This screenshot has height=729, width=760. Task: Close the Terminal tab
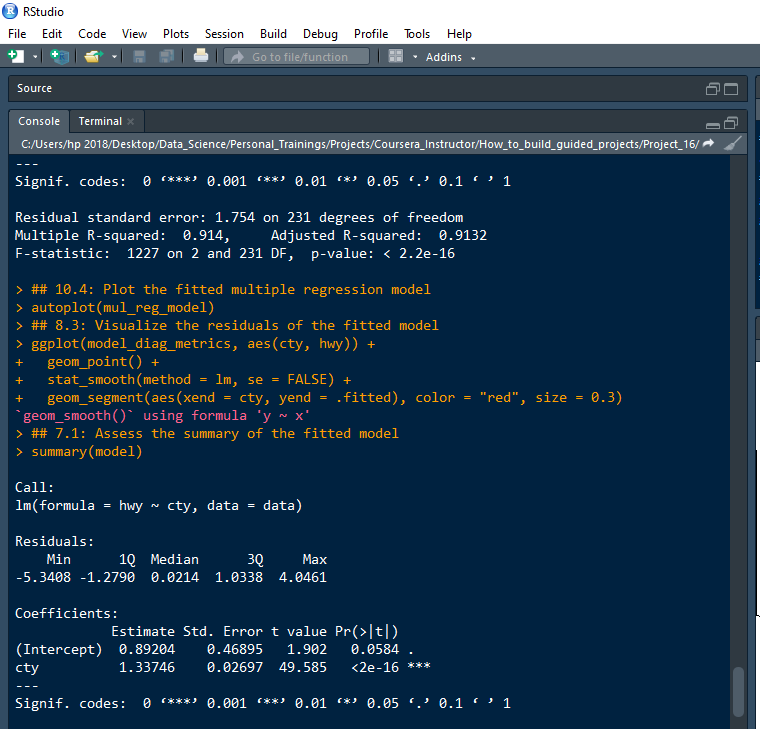[x=130, y=122]
